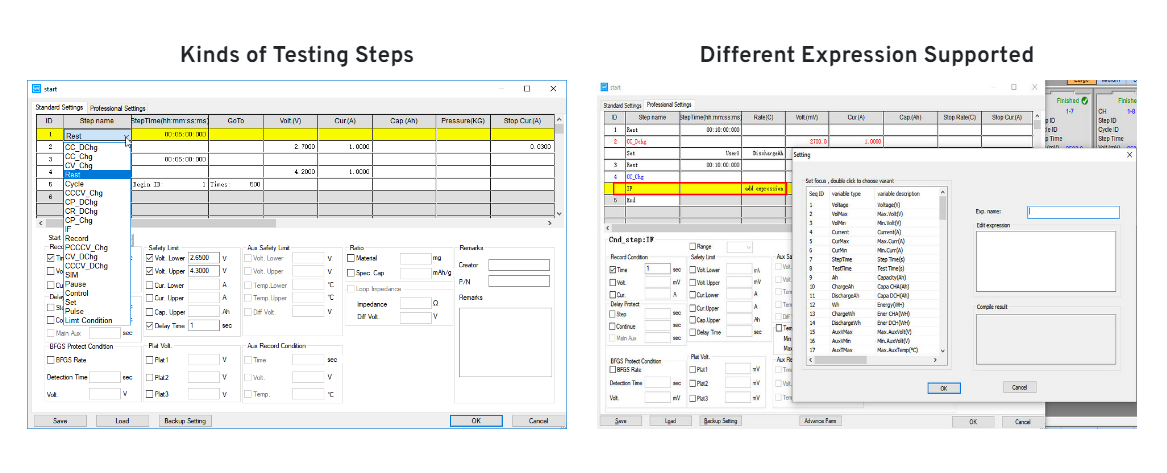Close the Setting dialog with X
The image size is (1167, 473).
point(1130,154)
